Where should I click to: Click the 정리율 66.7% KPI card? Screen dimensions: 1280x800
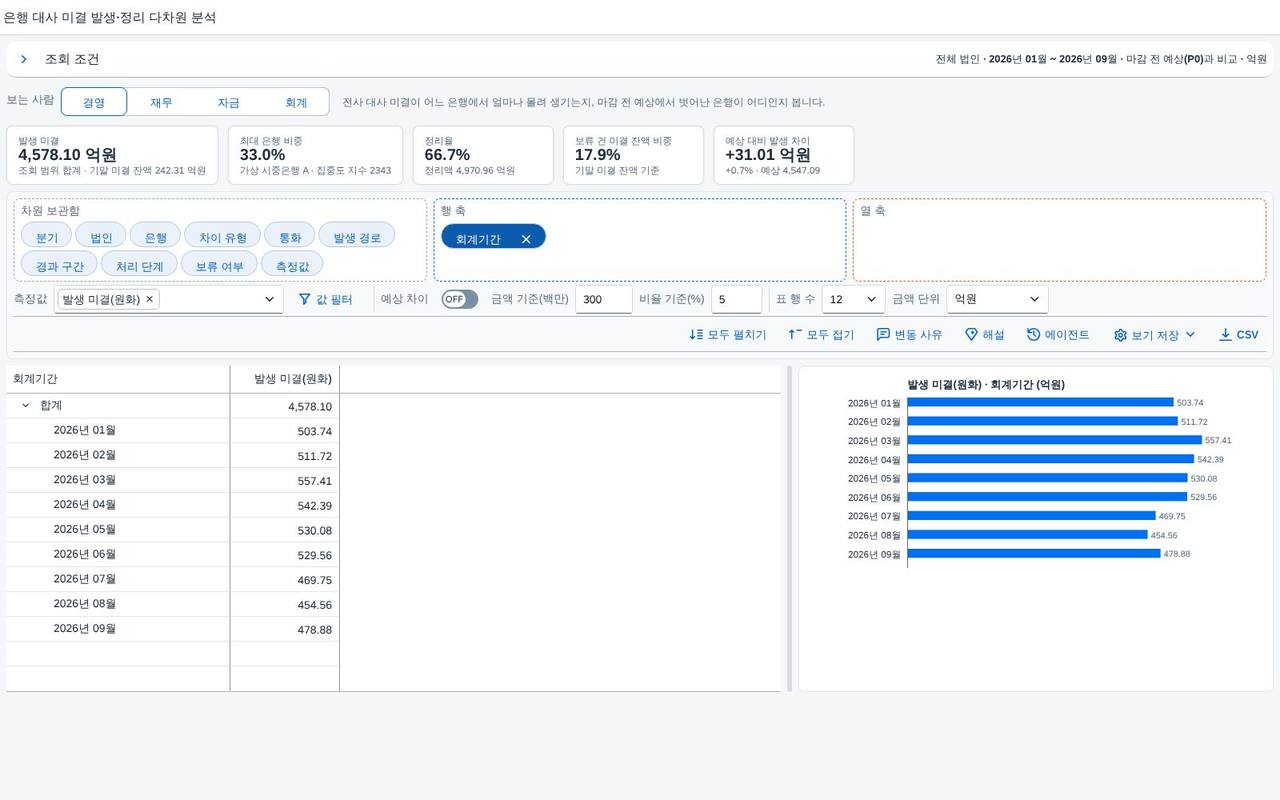click(x=483, y=155)
